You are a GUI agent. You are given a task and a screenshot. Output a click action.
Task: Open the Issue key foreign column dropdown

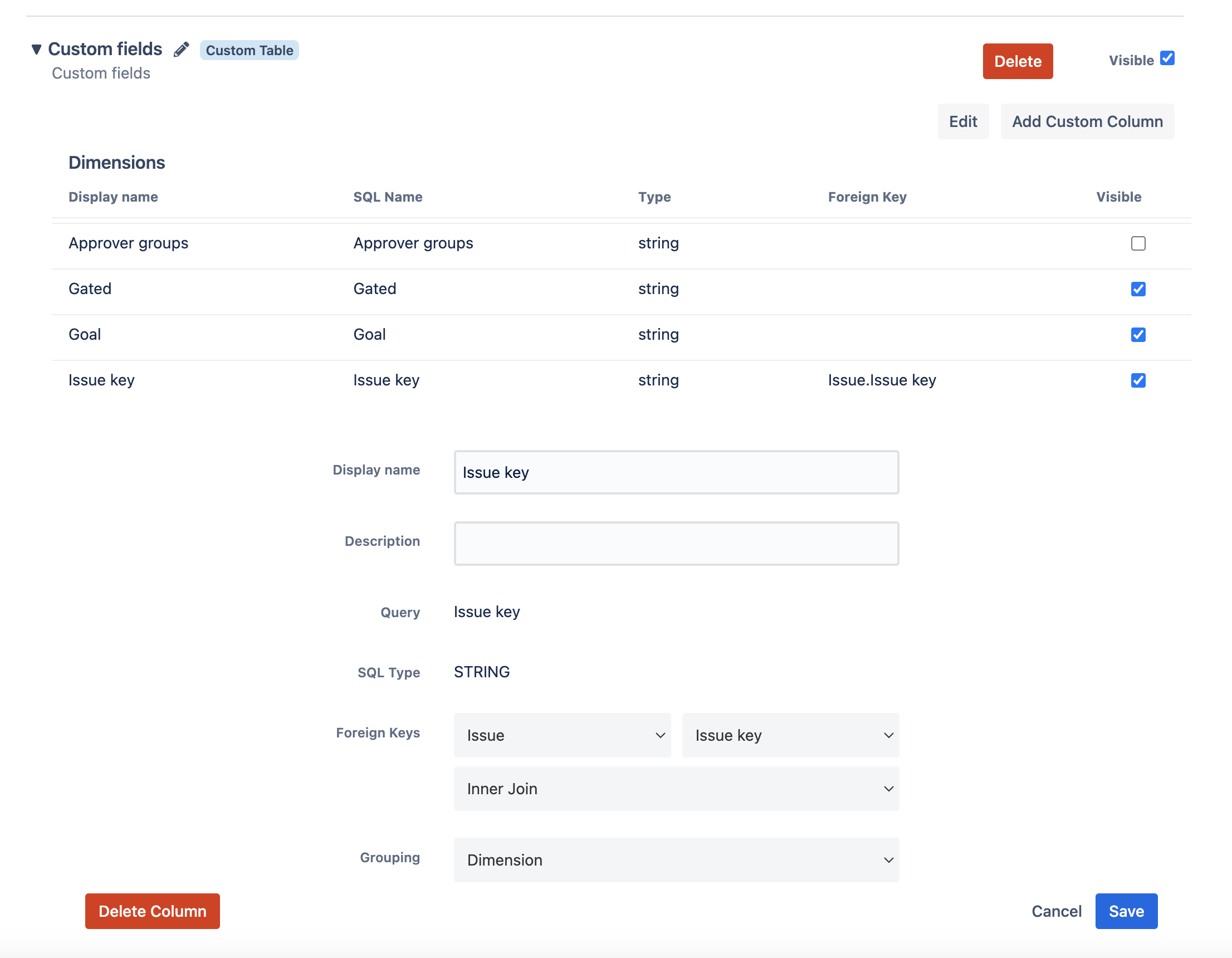790,735
